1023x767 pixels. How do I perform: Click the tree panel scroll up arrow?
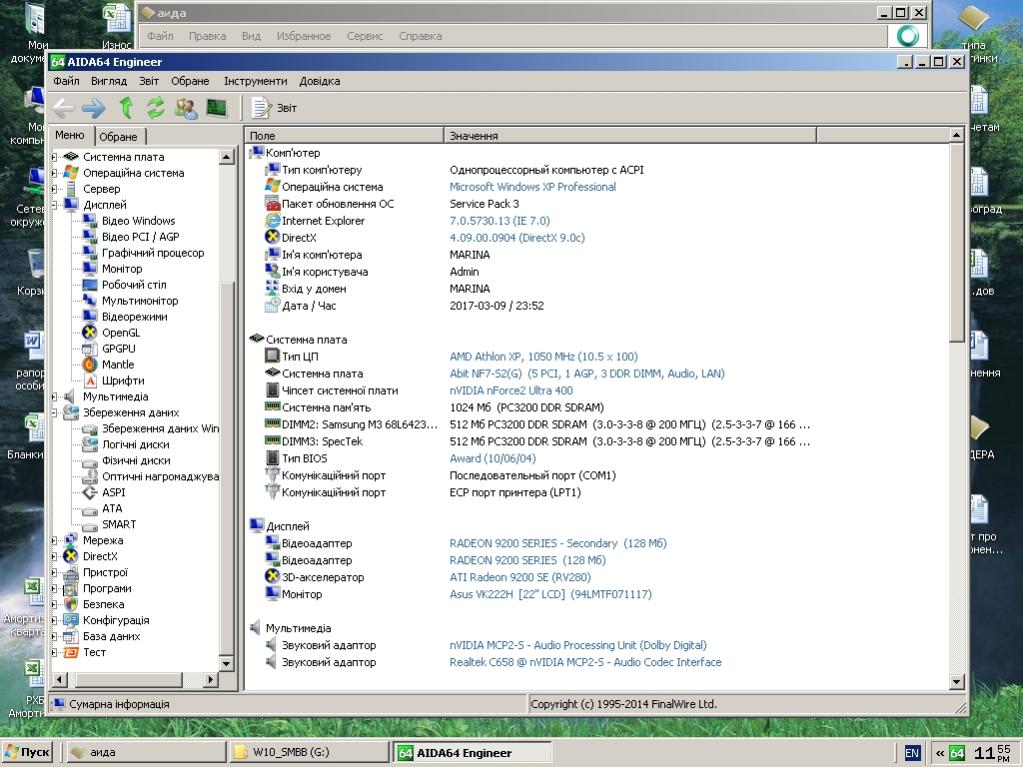pyautogui.click(x=226, y=157)
